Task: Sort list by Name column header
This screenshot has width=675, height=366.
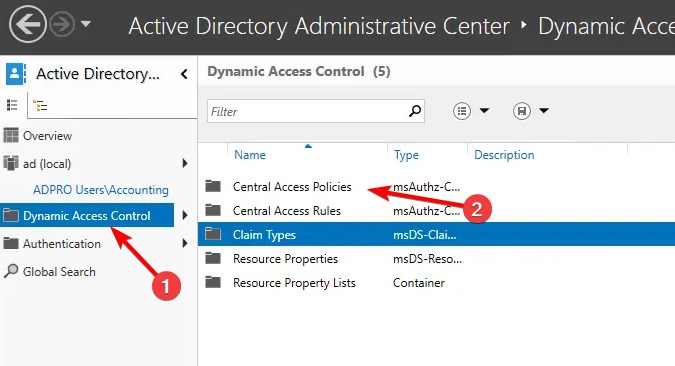Action: click(250, 155)
